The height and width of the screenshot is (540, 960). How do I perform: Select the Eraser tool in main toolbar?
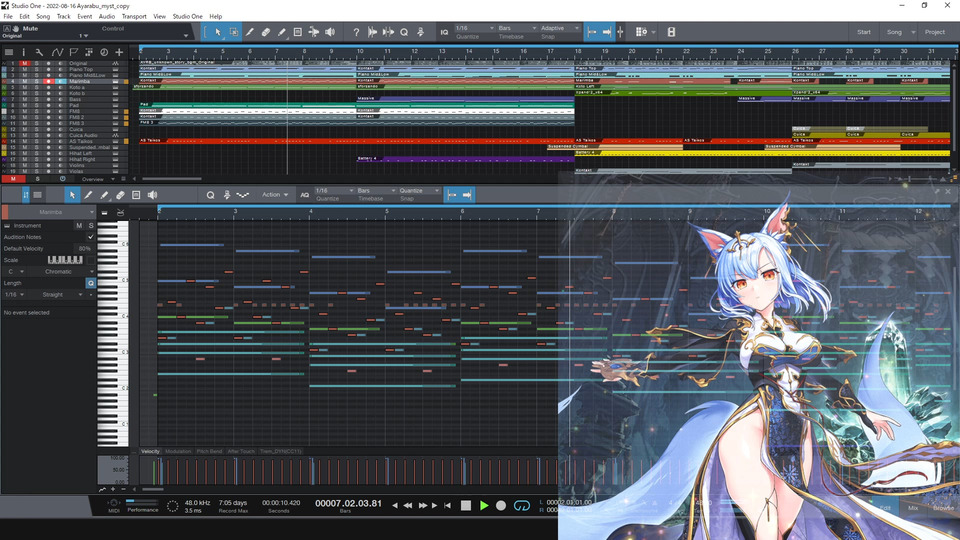pos(266,32)
